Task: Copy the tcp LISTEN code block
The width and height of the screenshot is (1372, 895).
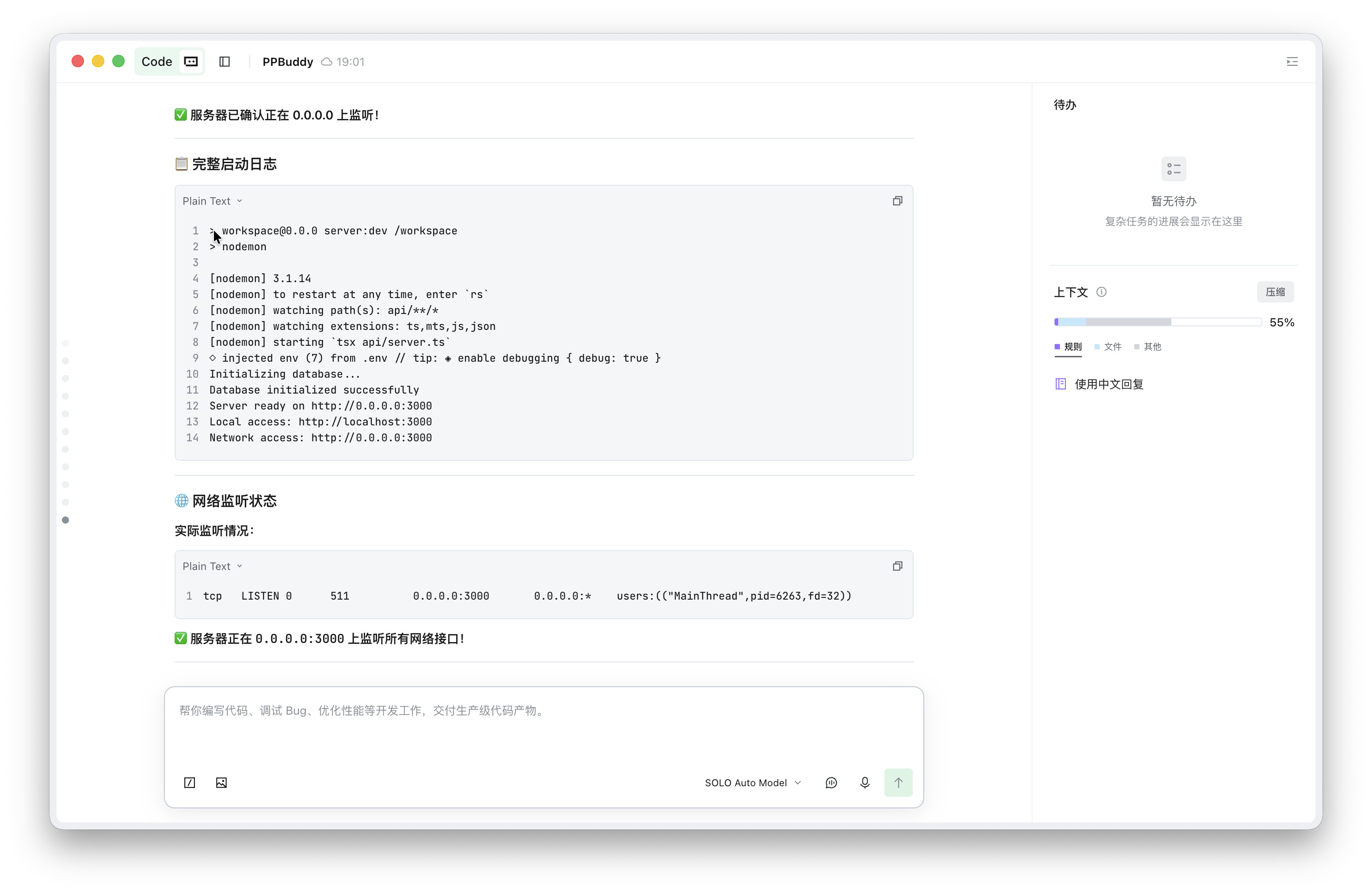Action: click(897, 566)
